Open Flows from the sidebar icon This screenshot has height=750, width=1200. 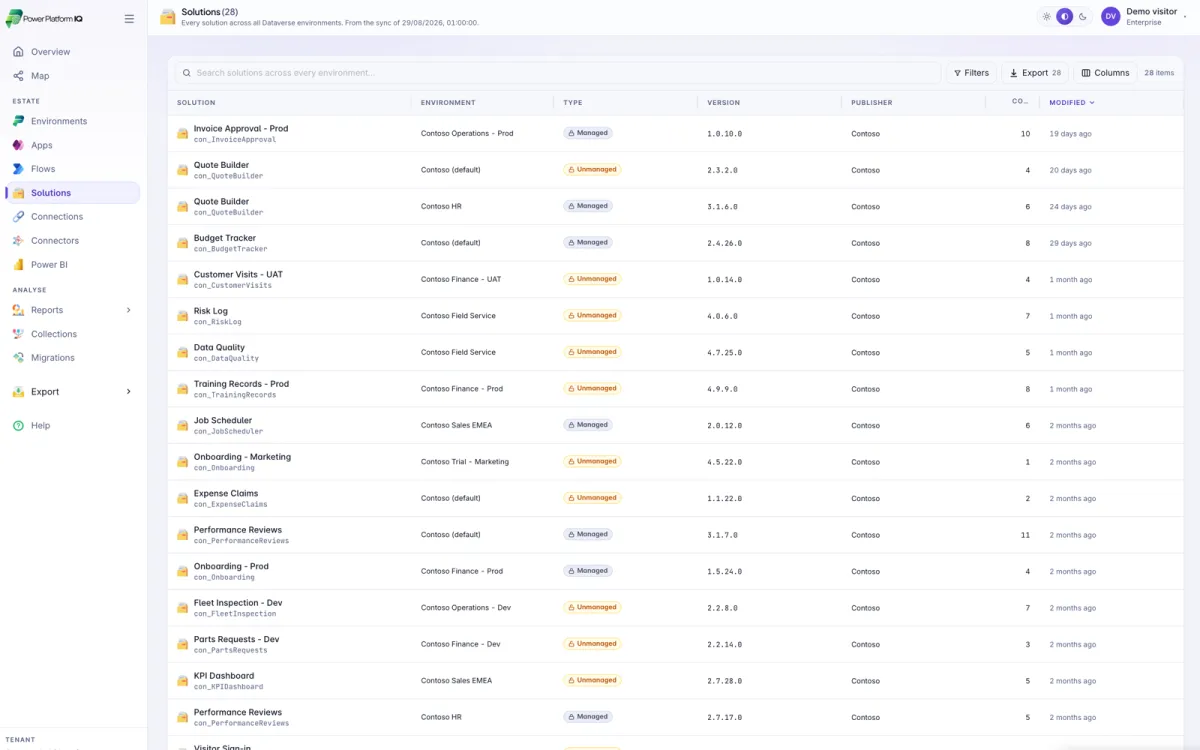[x=19, y=169]
